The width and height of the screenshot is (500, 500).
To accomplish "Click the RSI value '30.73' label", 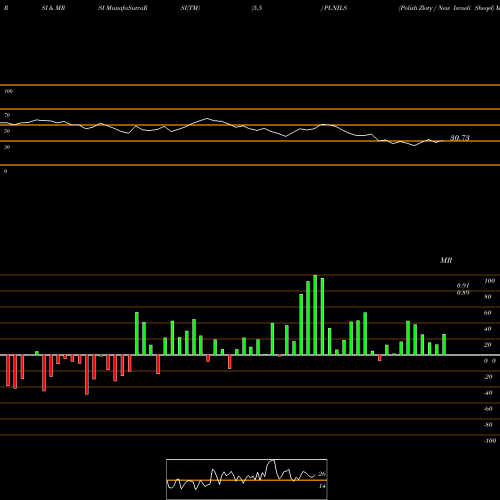I will pyautogui.click(x=460, y=138).
